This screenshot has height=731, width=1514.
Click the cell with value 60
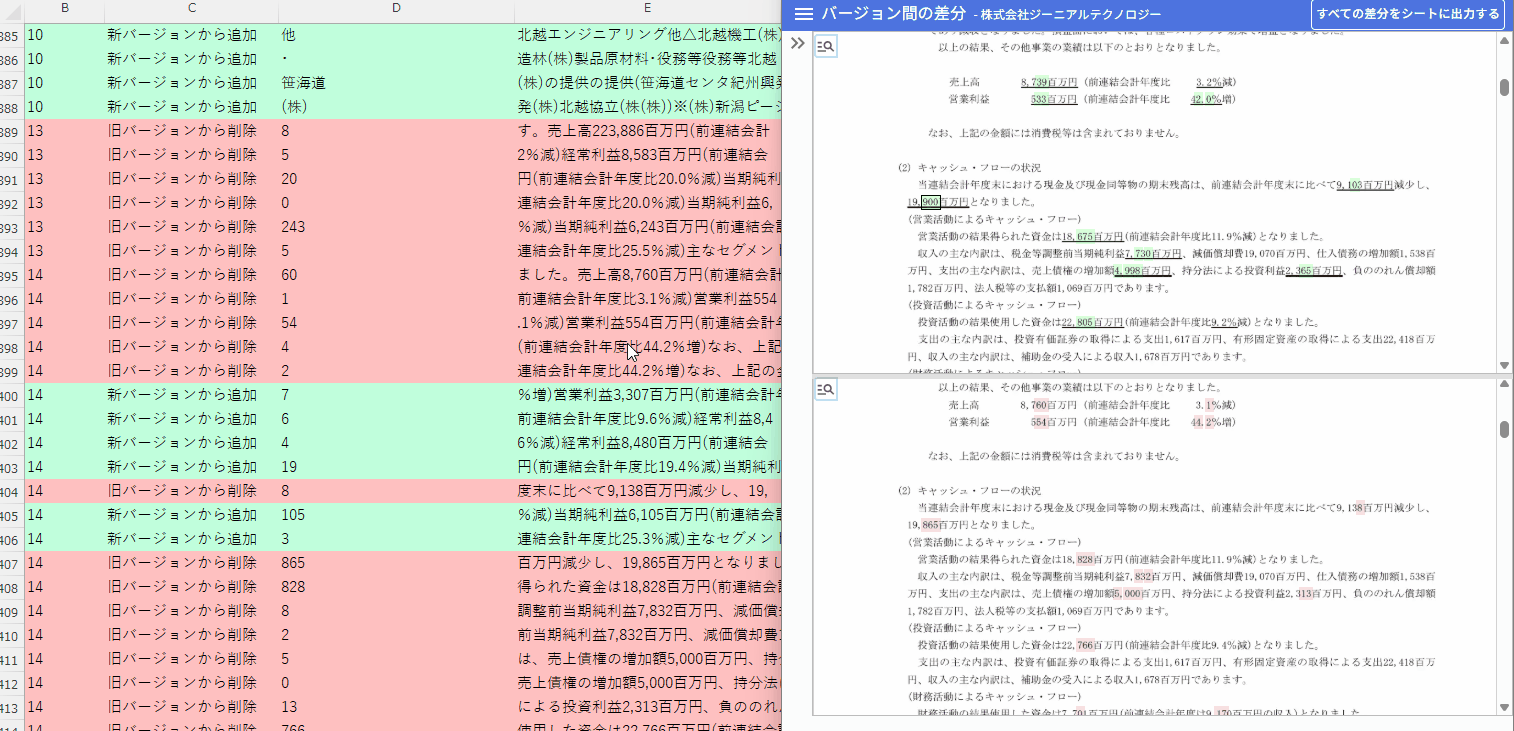click(x=396, y=275)
